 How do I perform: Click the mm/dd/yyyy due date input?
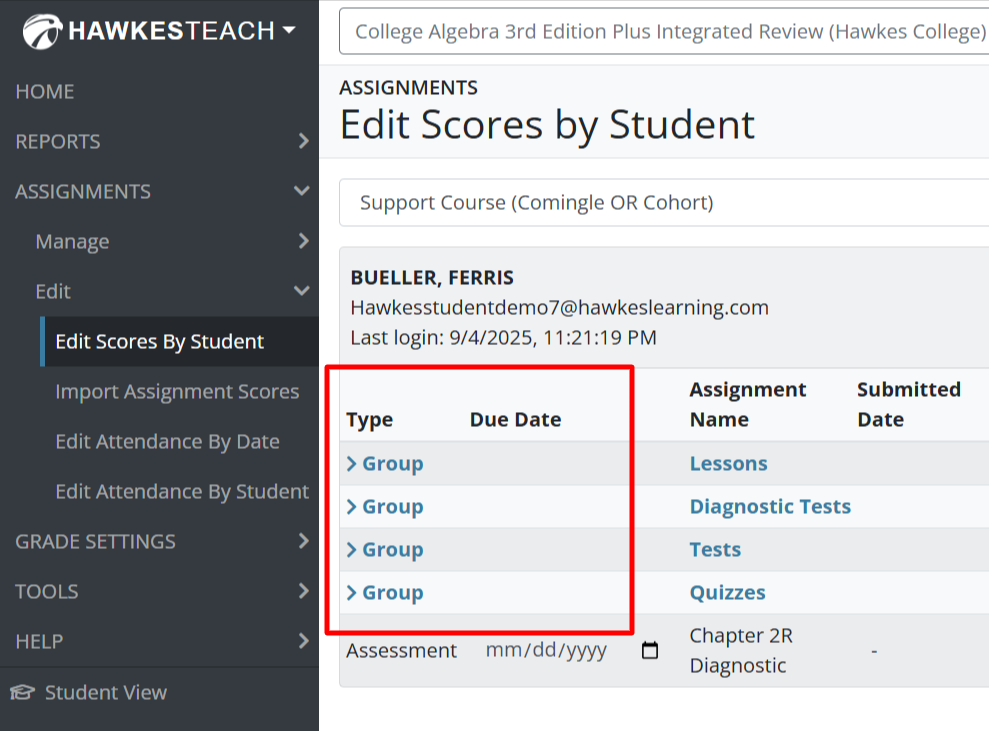545,649
